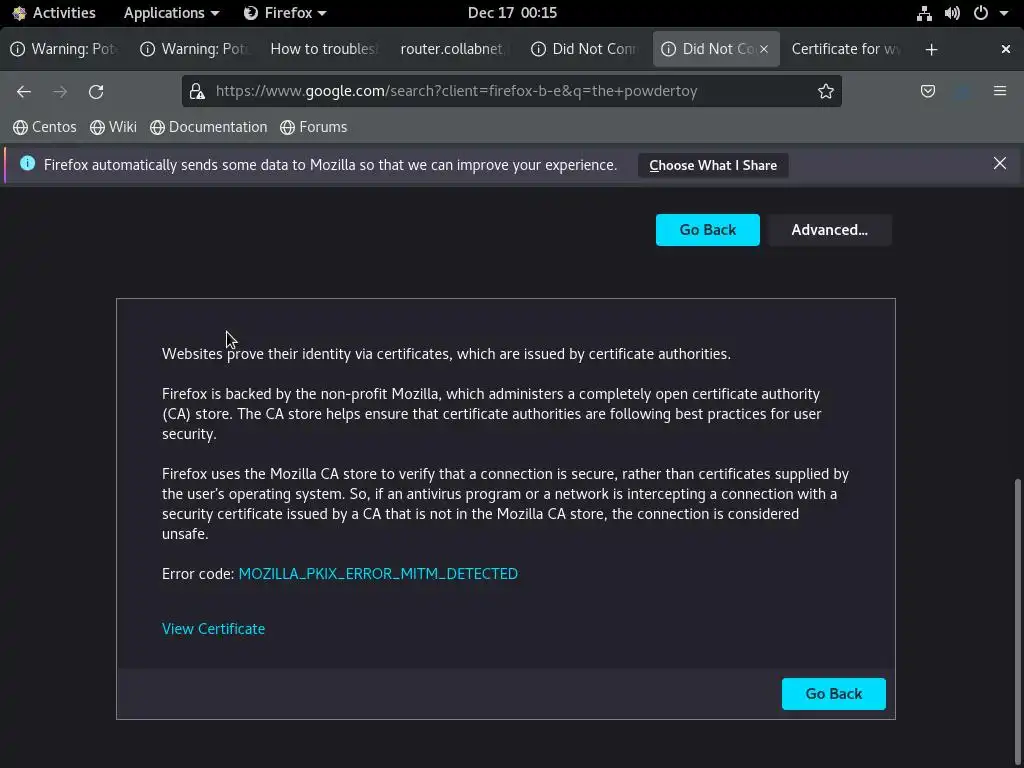Image resolution: width=1024 pixels, height=768 pixels.
Task: Reload the current page
Action: (96, 91)
